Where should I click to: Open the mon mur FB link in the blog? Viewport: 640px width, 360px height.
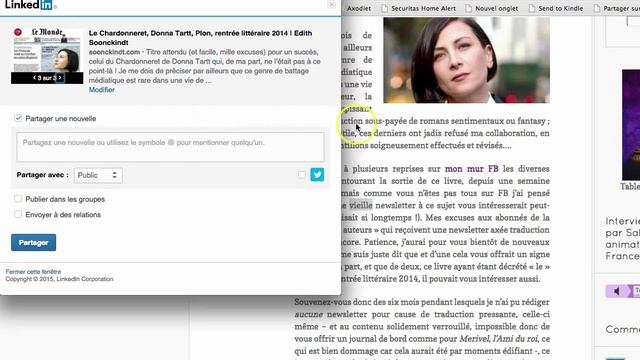[x=471, y=169]
